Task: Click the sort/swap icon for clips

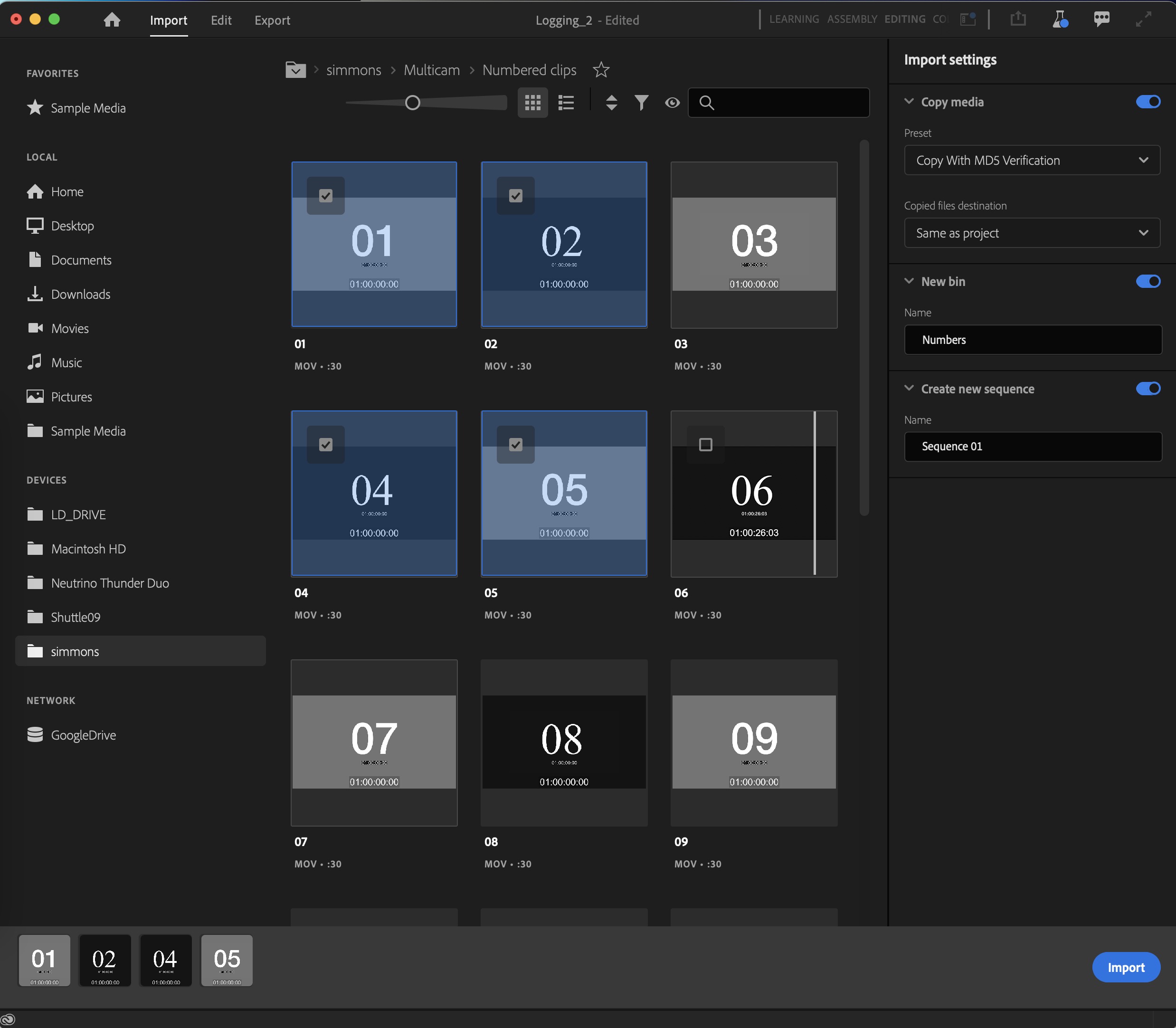Action: point(610,102)
